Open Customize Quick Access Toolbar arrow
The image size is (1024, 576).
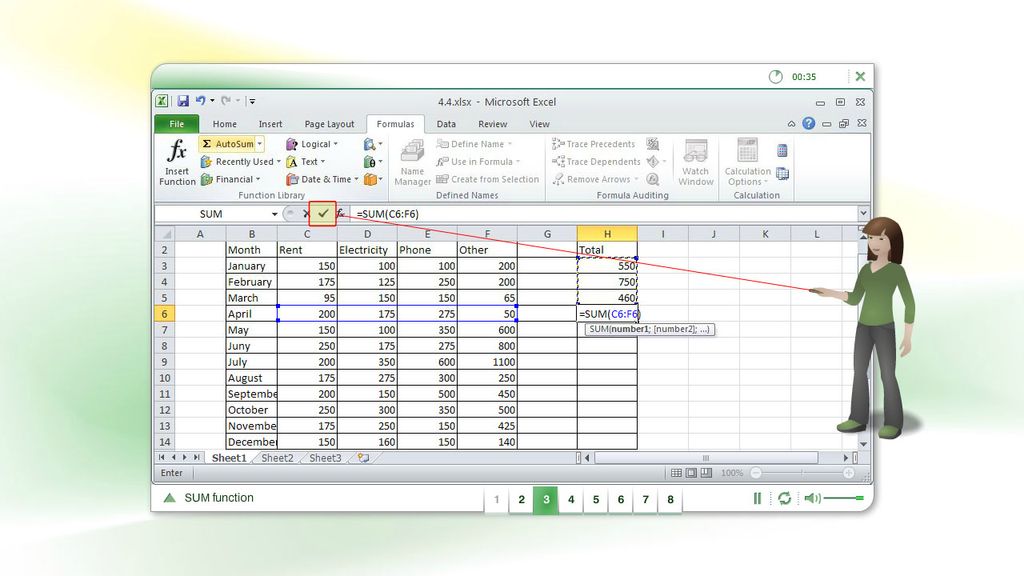click(x=252, y=101)
